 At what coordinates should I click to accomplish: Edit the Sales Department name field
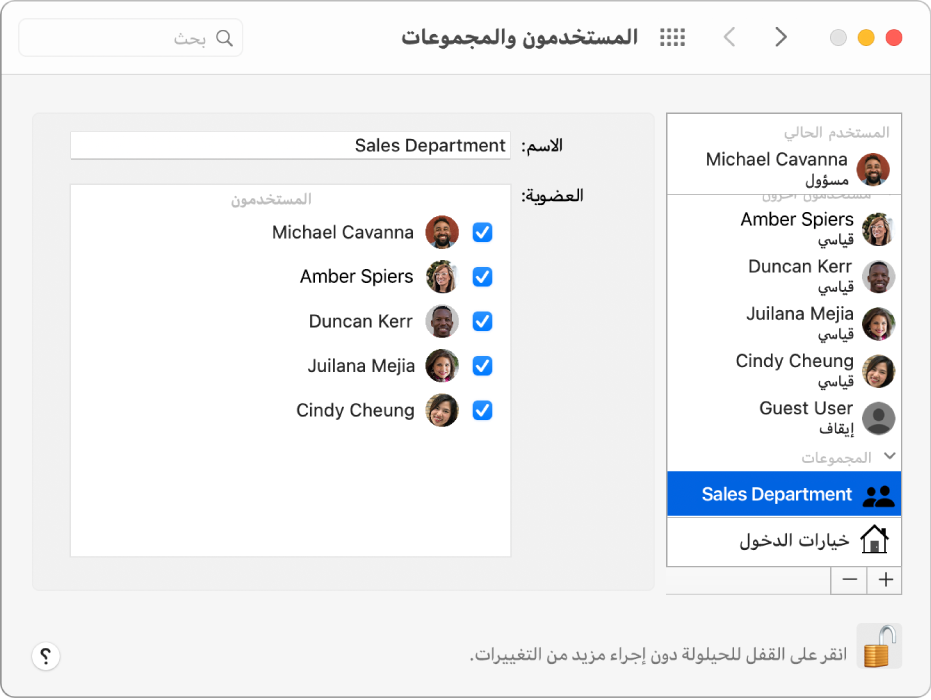tap(290, 145)
